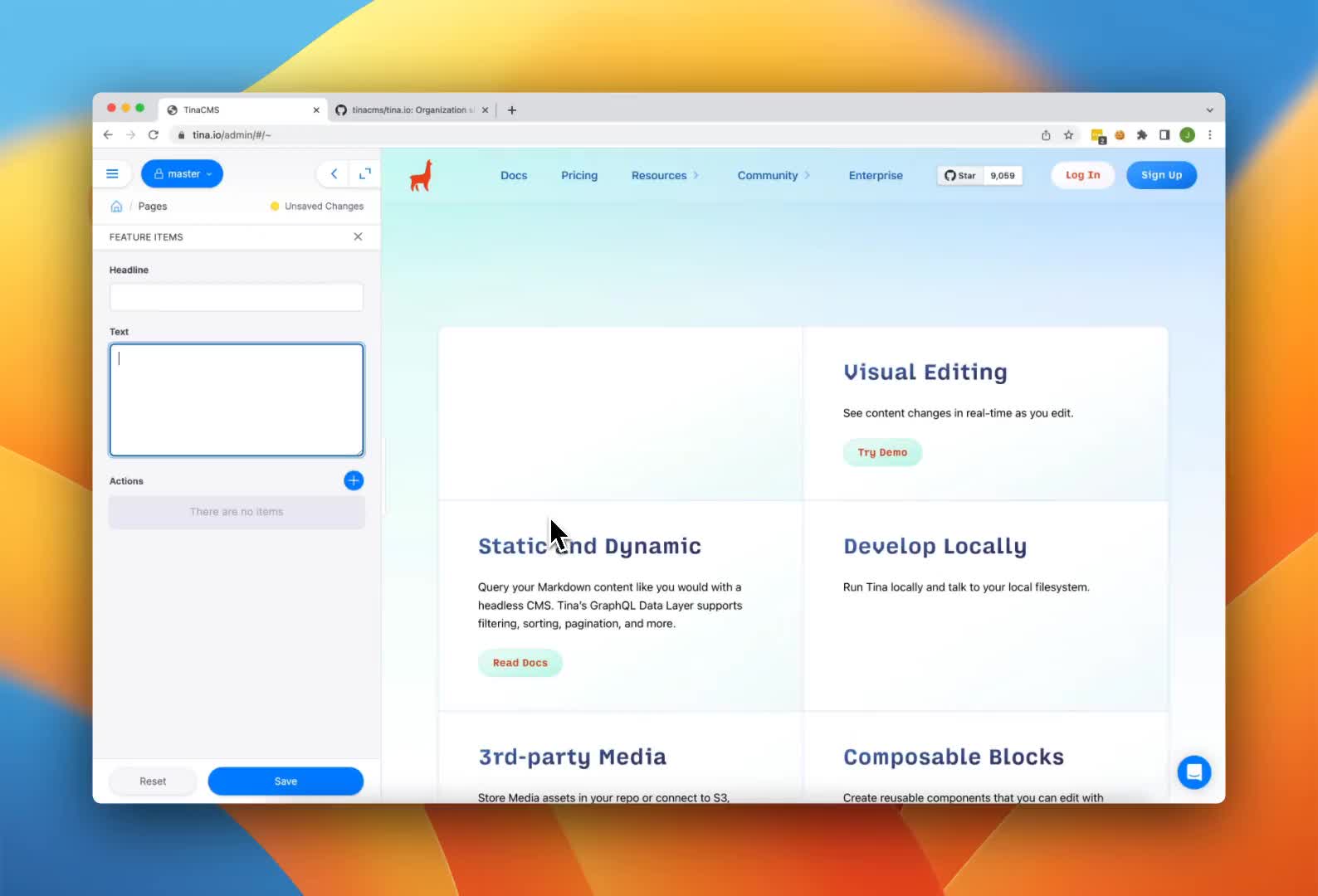Image resolution: width=1318 pixels, height=896 pixels.
Task: Open Pricing in site navigation
Action: [x=579, y=175]
